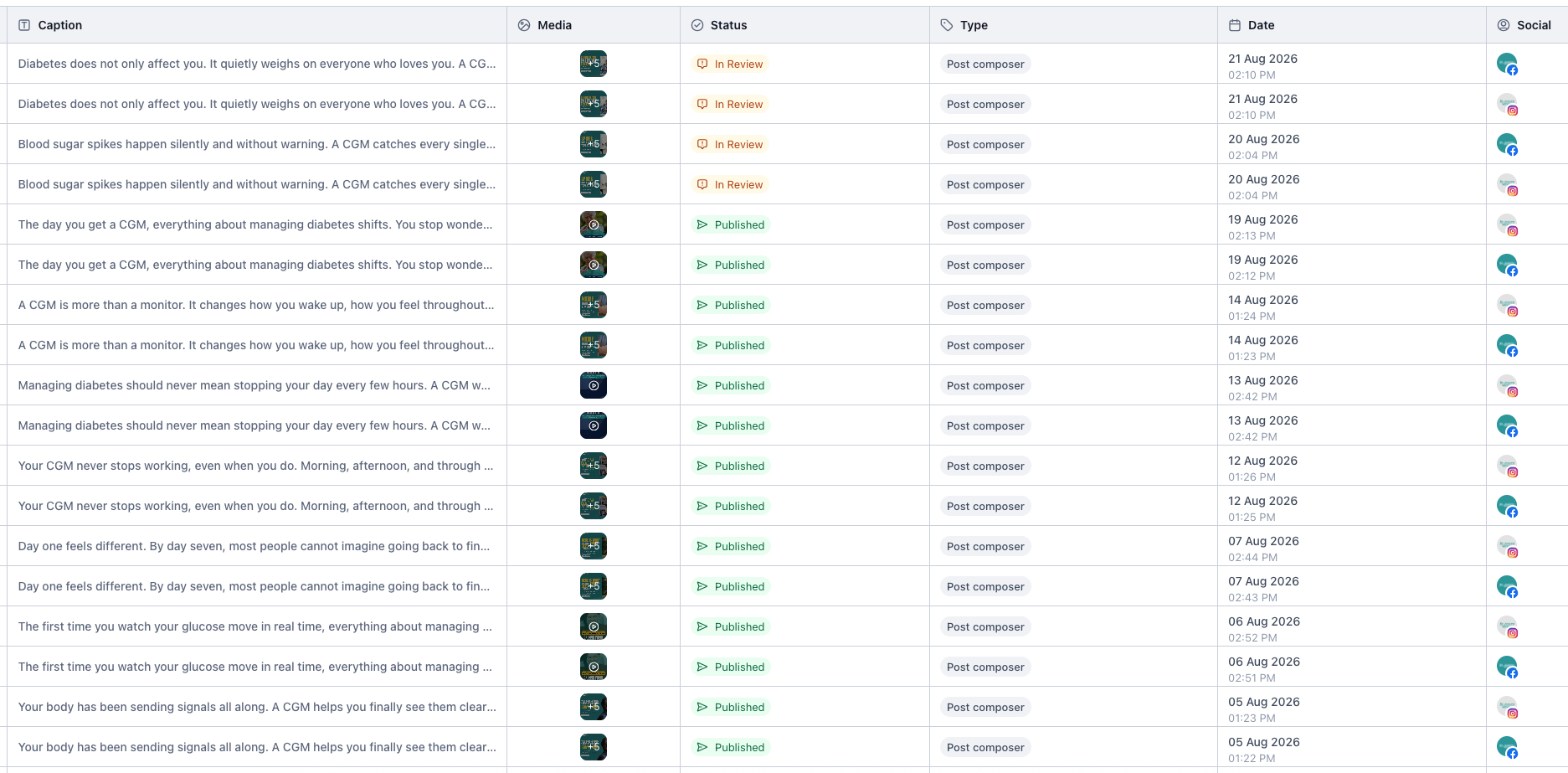This screenshot has height=773, width=1568.
Task: Play video thumbnail for 13 Aug Facebook post
Action: click(594, 425)
